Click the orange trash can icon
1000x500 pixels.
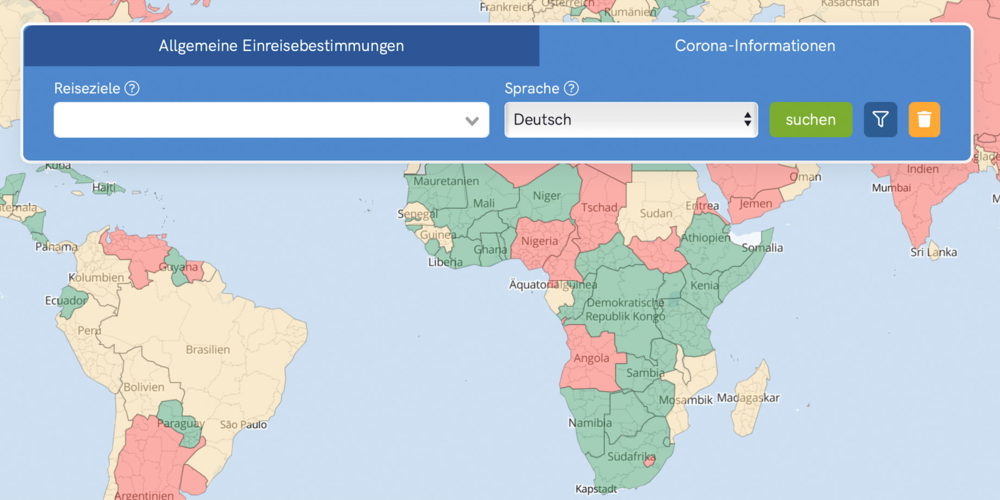(924, 120)
